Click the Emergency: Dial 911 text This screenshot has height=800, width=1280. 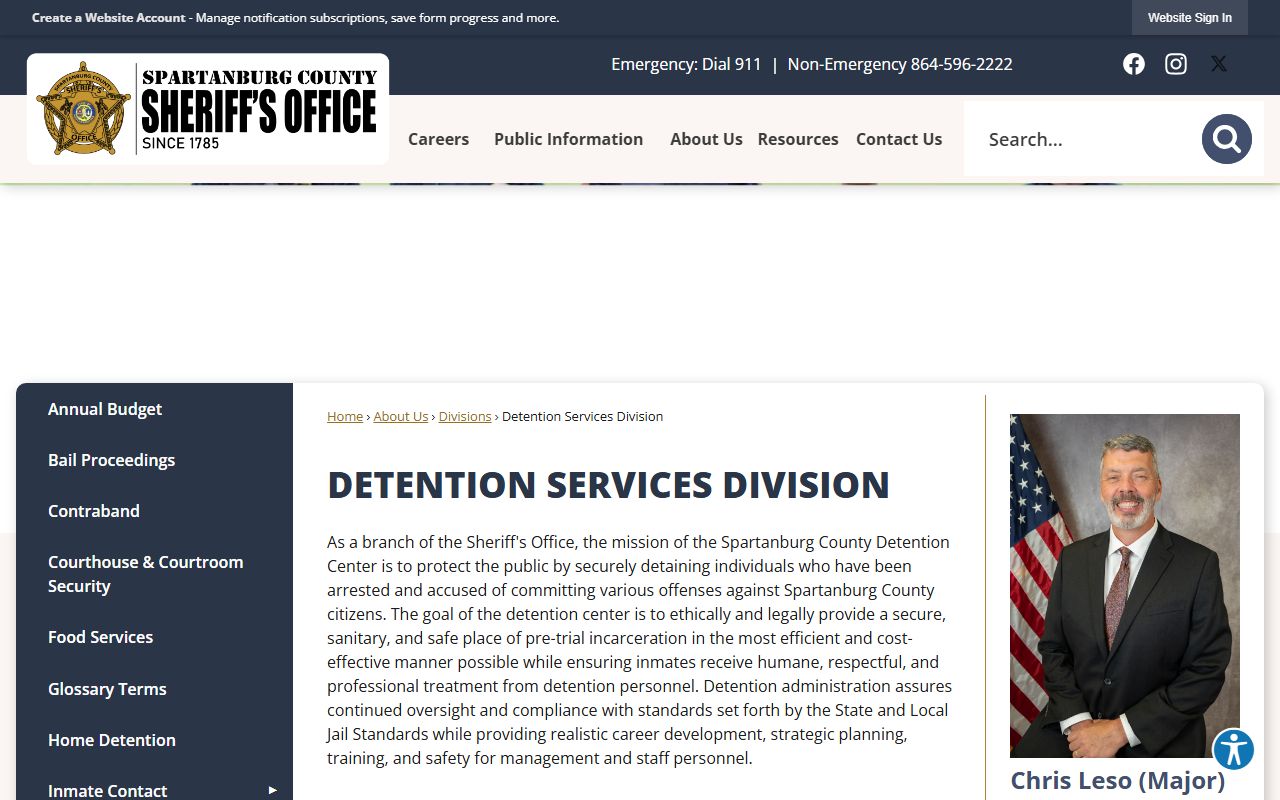pos(686,64)
